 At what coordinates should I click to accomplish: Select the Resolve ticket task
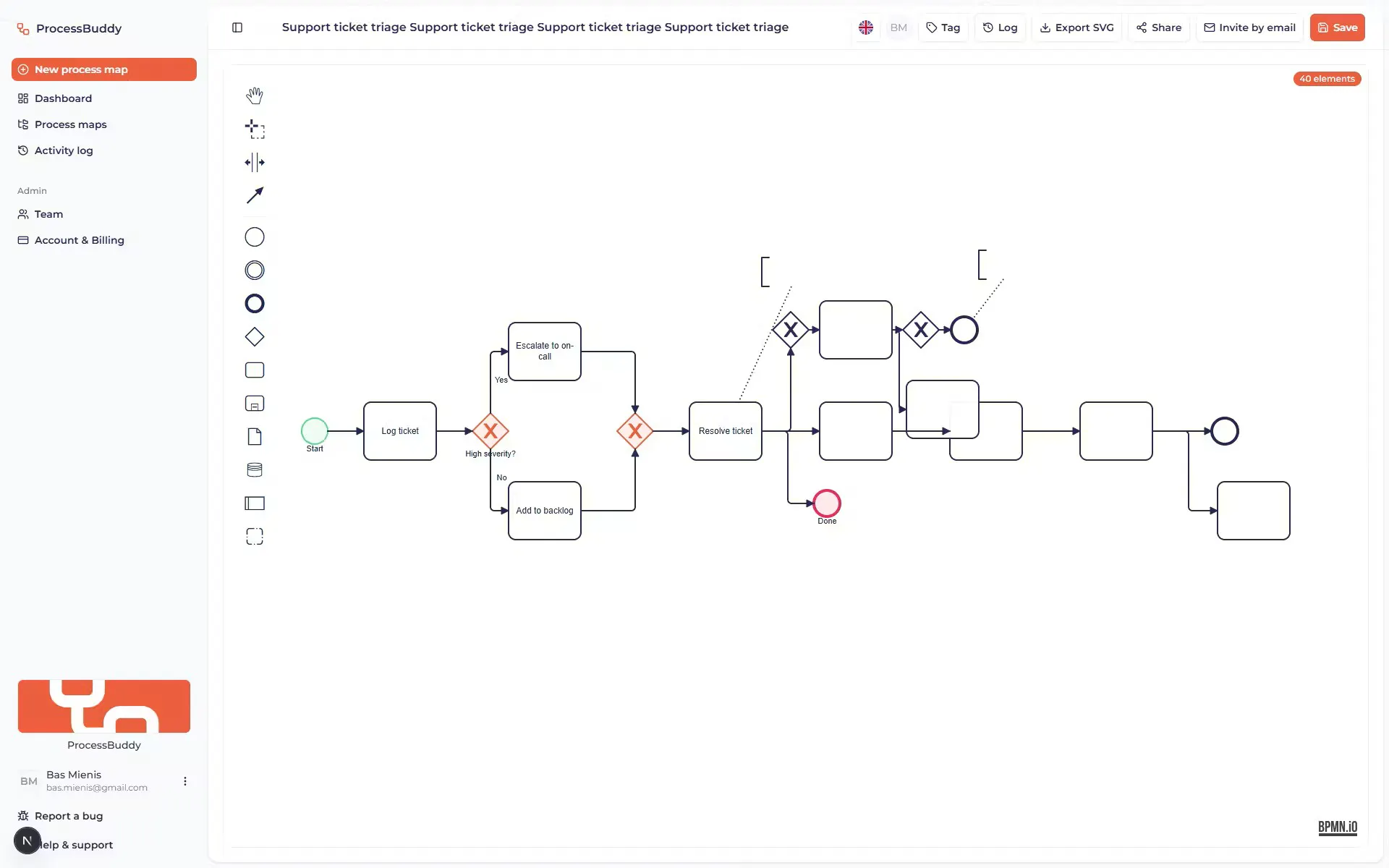pyautogui.click(x=726, y=431)
